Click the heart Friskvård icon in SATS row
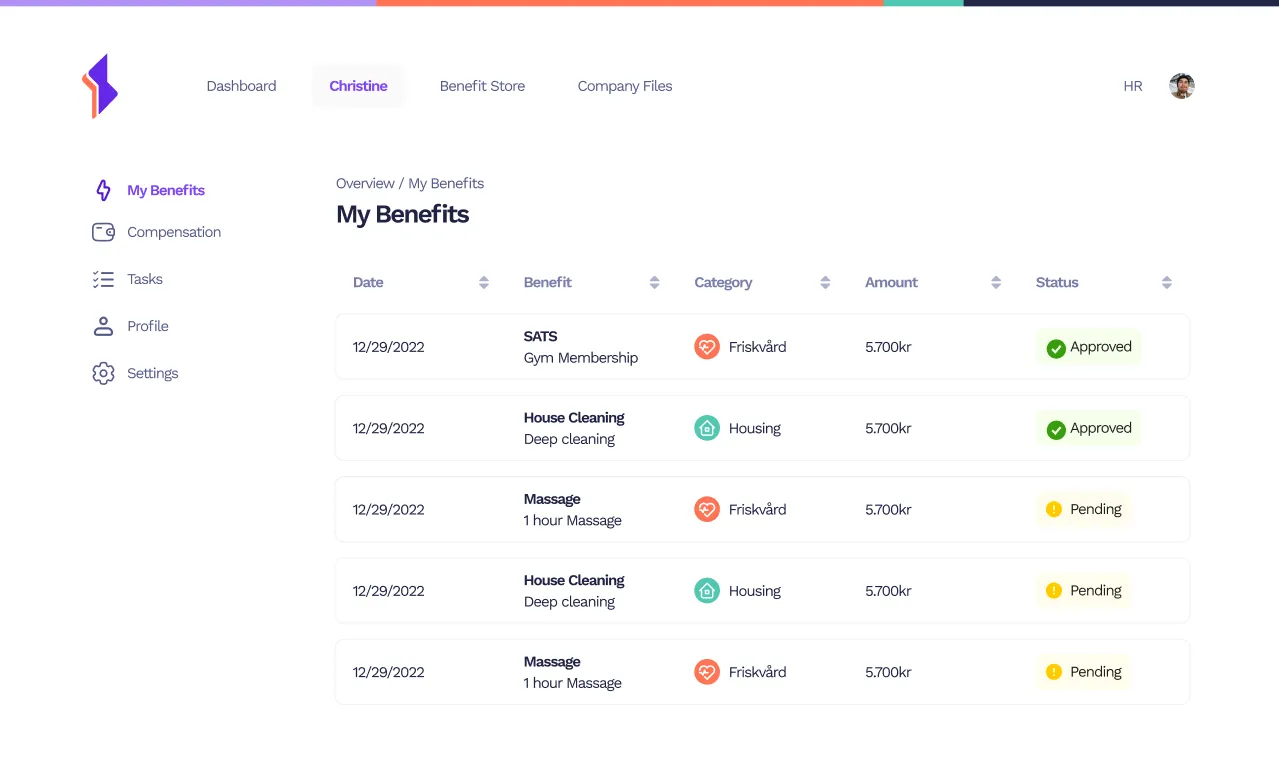 click(x=707, y=347)
